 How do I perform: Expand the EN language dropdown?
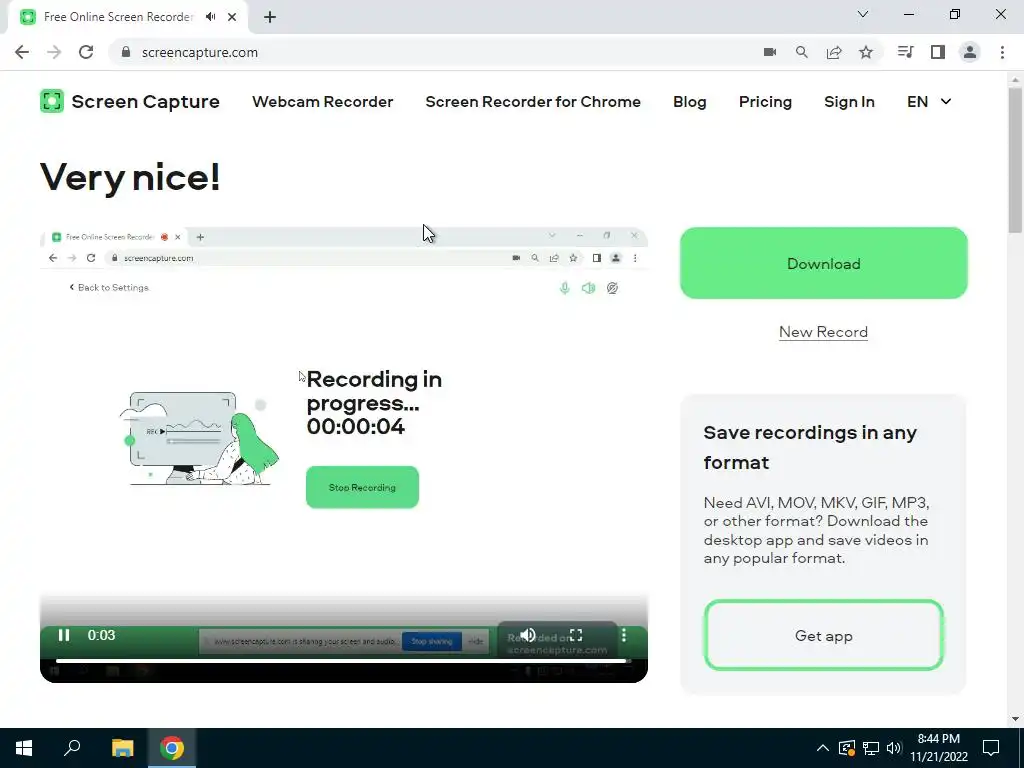(x=929, y=102)
